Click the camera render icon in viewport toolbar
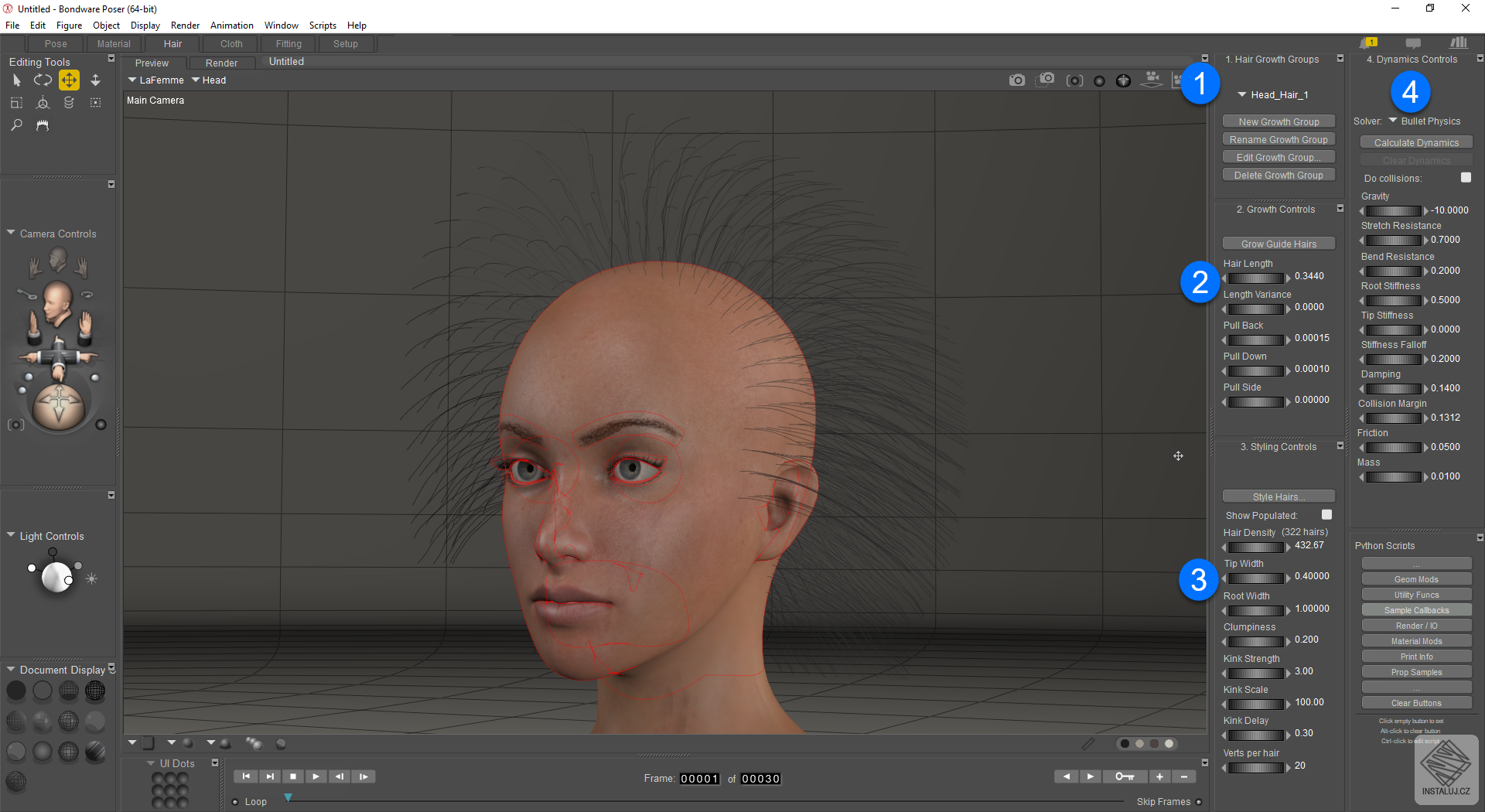 pos(1016,80)
